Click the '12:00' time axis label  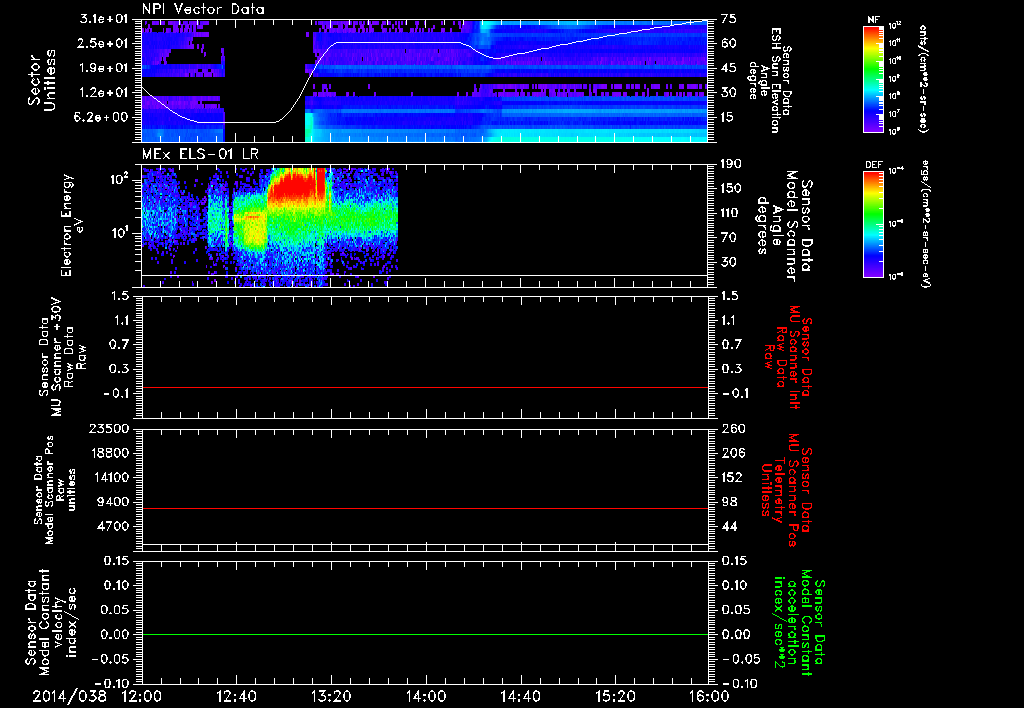(x=142, y=696)
